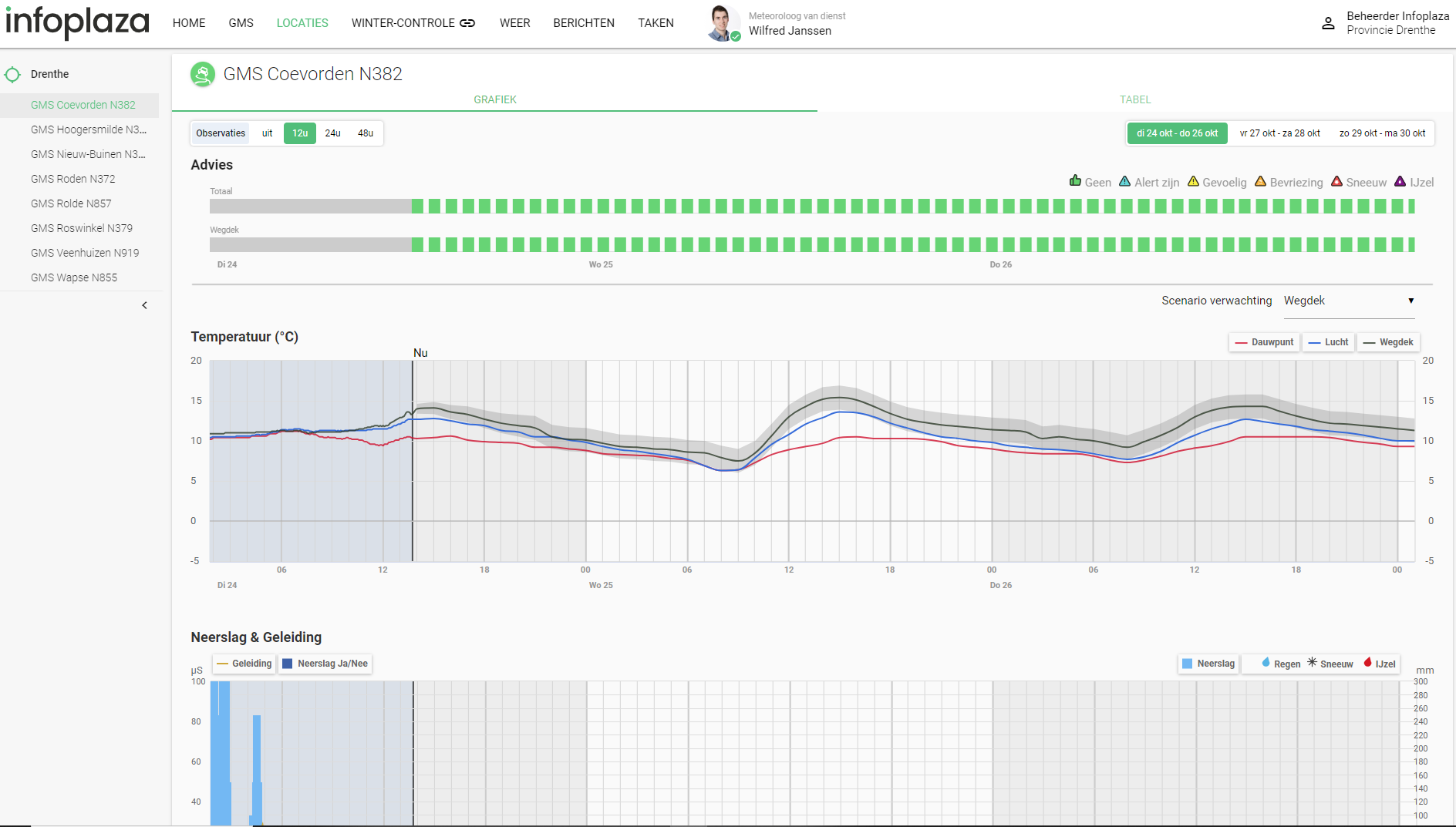
Task: Select GMS Roswinkel N379 location
Action: (x=79, y=228)
